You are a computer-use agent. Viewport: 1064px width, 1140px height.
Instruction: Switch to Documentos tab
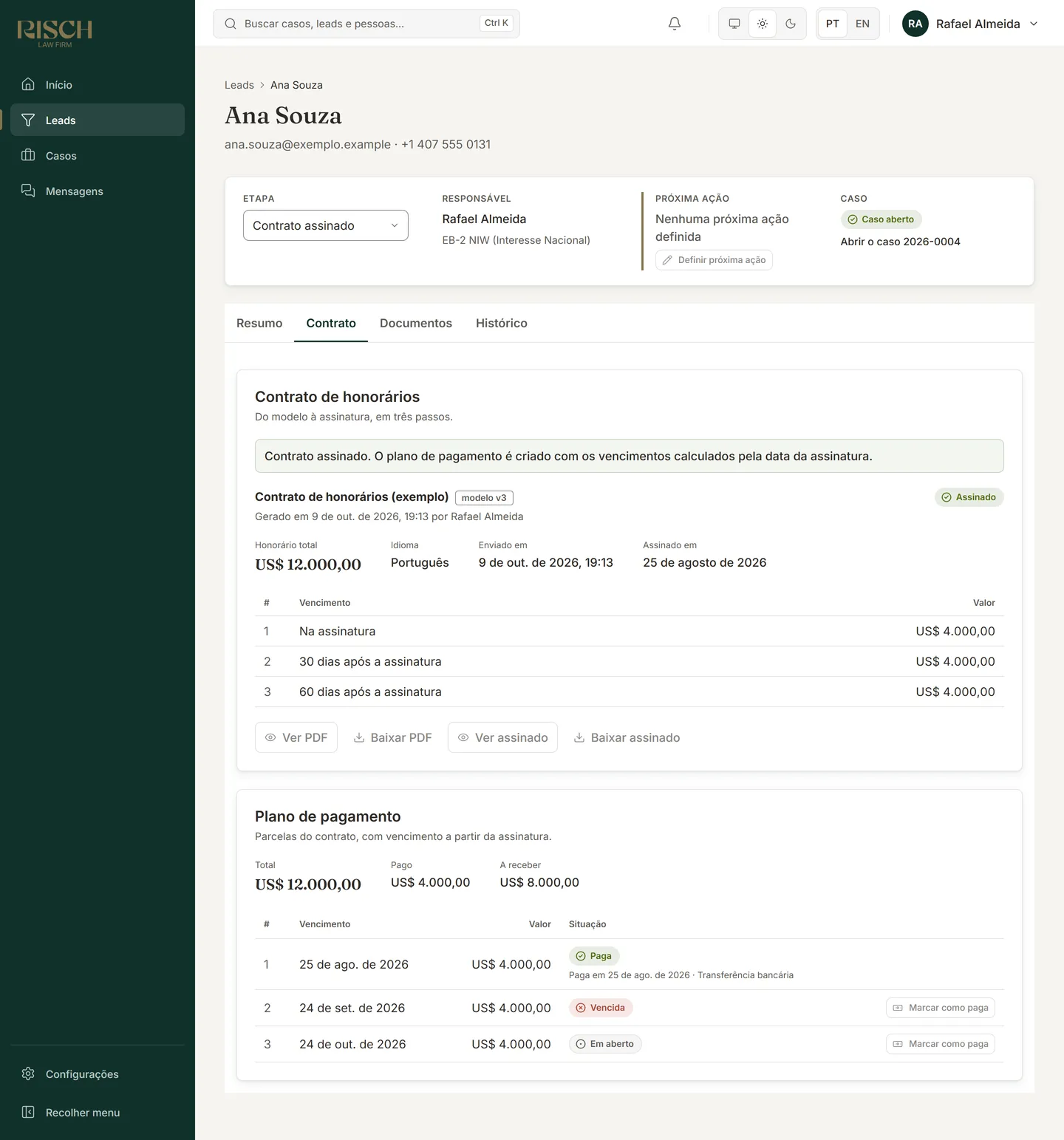click(x=416, y=323)
